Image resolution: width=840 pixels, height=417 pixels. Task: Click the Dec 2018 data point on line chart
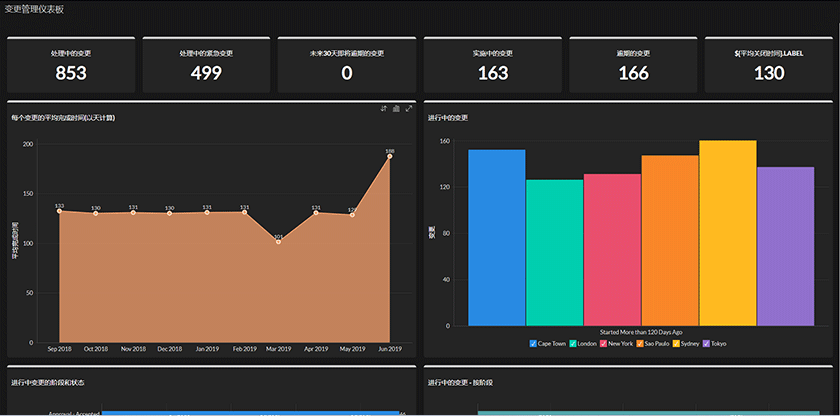click(169, 213)
